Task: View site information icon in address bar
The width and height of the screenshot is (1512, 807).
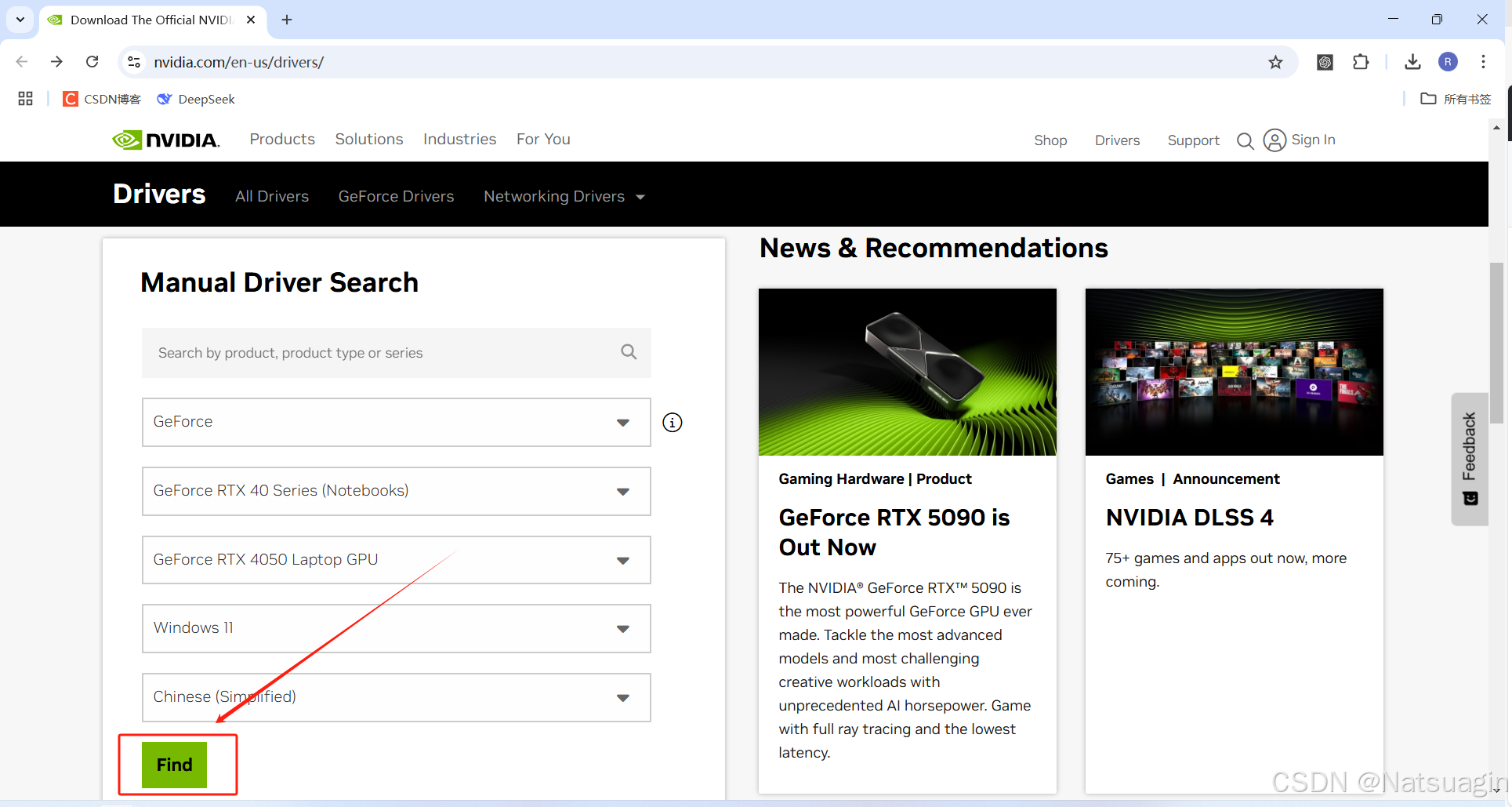Action: [x=134, y=62]
